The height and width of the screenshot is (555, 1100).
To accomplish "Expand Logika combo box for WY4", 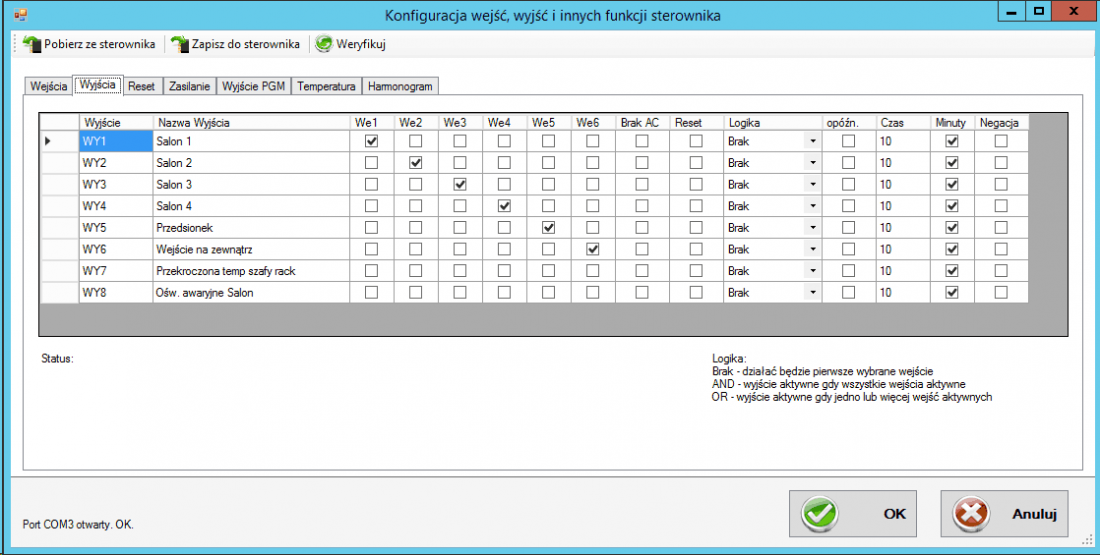I will pos(813,206).
